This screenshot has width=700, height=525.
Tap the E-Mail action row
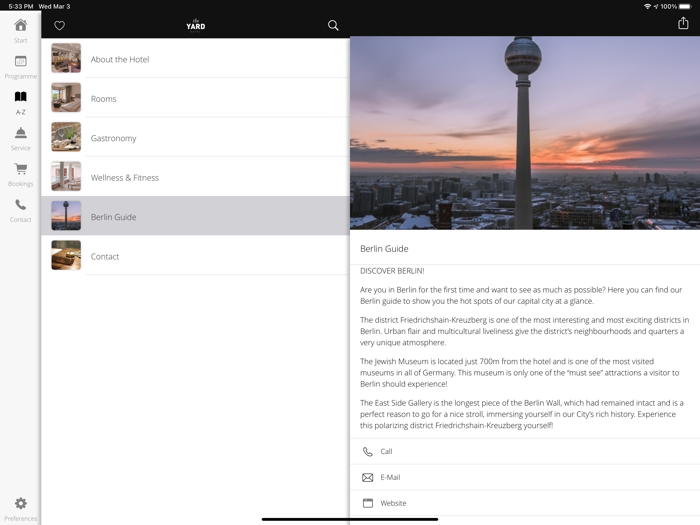[x=524, y=477]
